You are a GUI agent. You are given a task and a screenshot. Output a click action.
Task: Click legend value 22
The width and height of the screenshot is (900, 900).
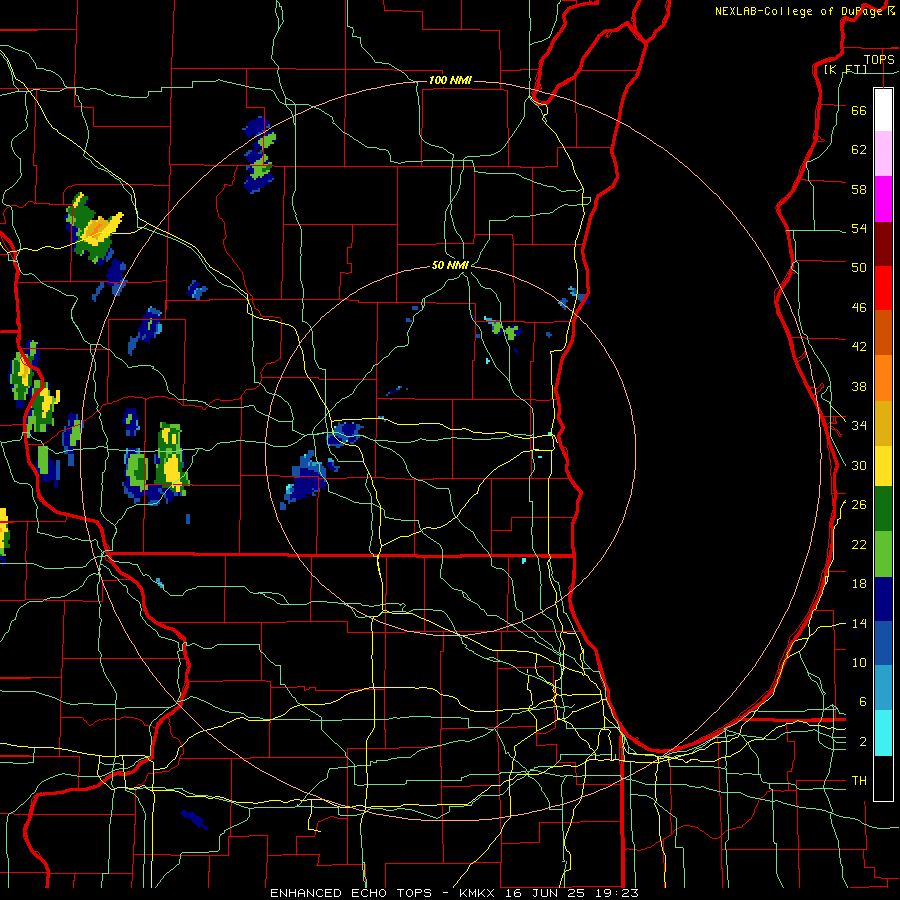tap(859, 544)
